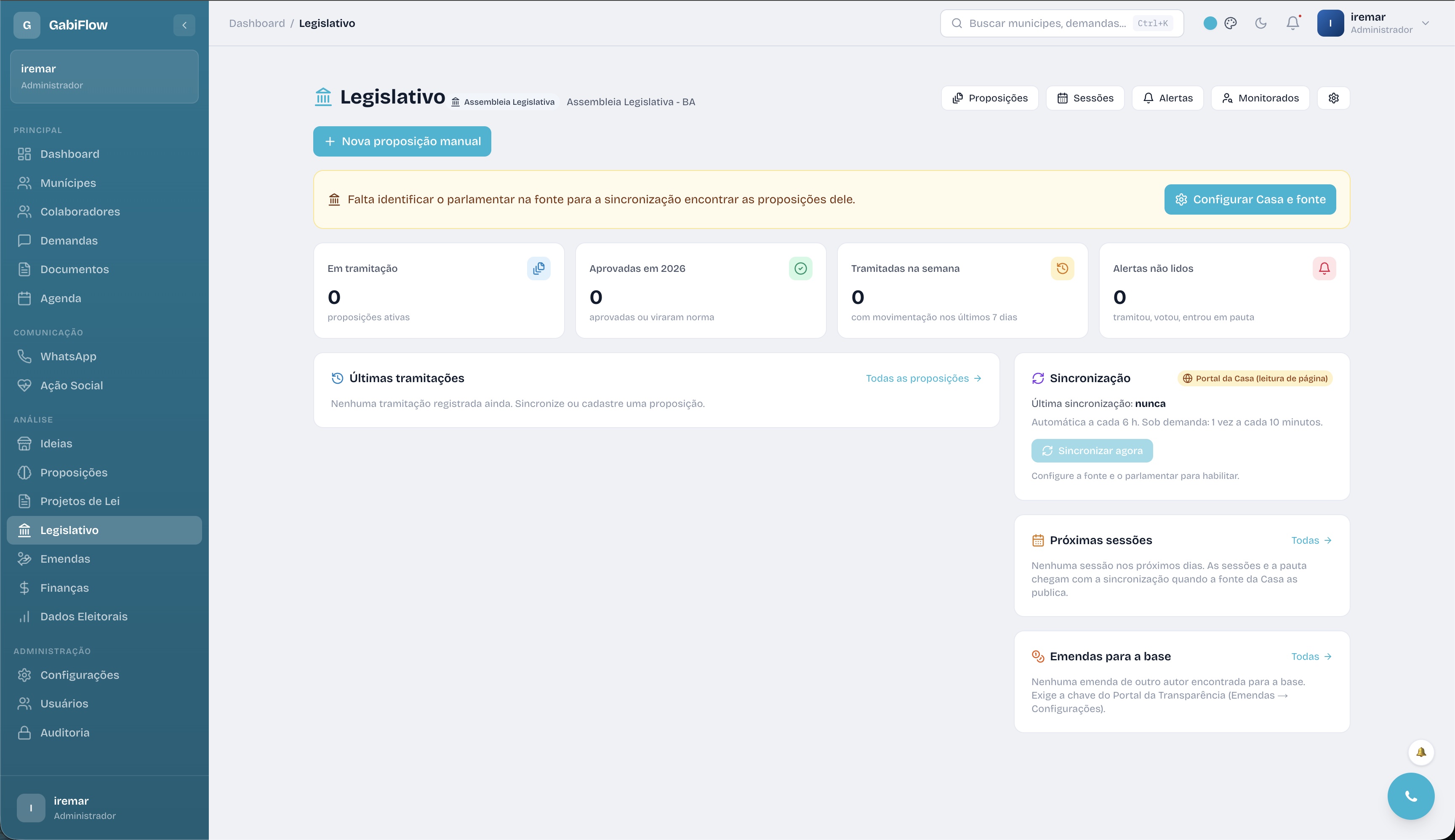Go to Finanças page
This screenshot has width=1455, height=840.
104,588
